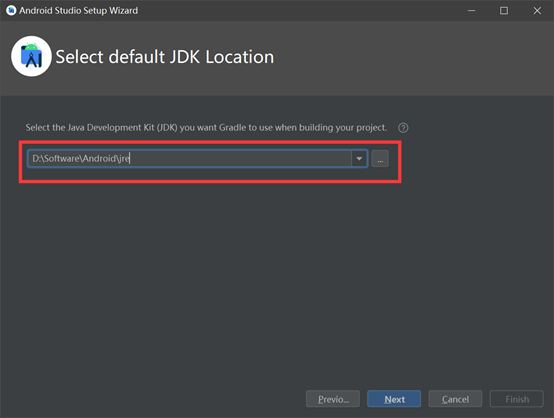Viewport: 554px width, 418px height.
Task: Click the browse ellipsis button
Action: pos(380,159)
